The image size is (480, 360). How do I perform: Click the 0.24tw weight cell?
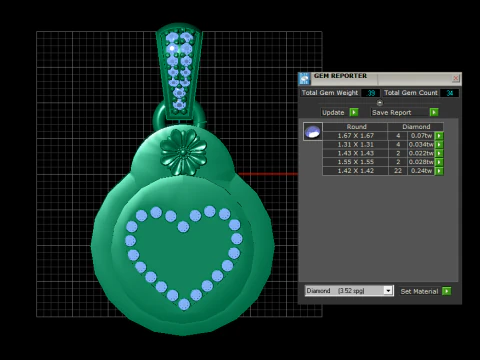(x=421, y=171)
